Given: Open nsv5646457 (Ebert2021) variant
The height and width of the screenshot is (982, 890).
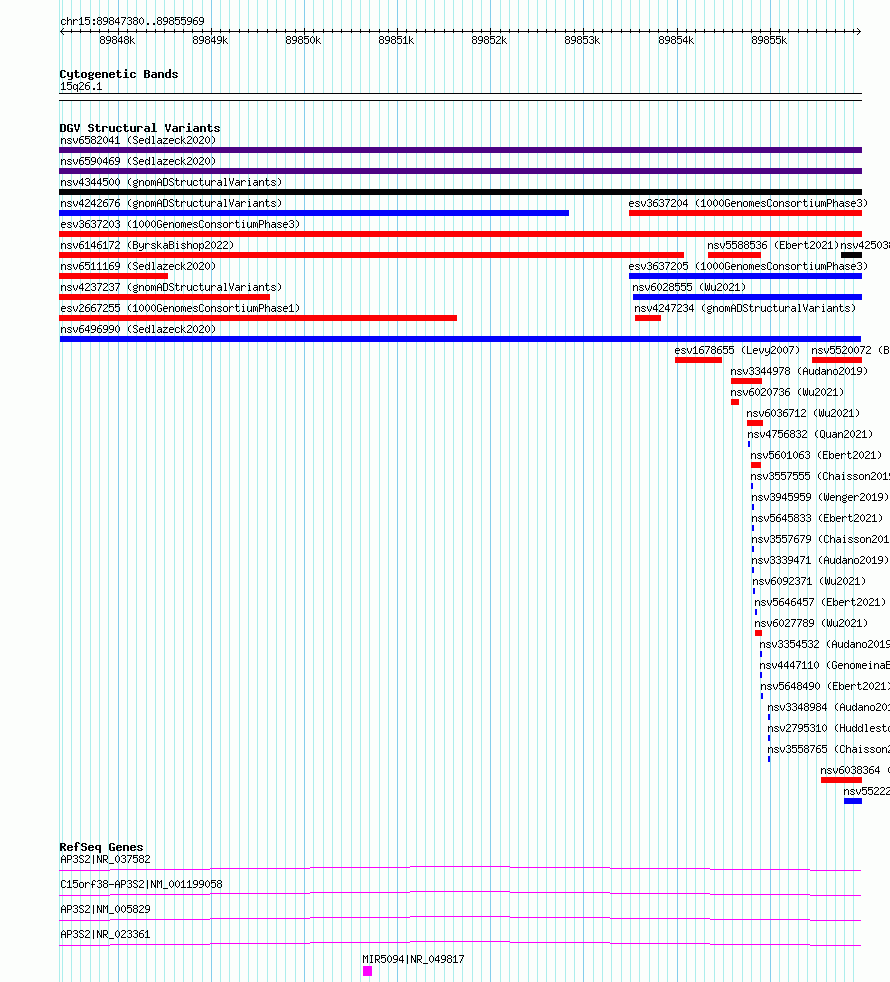Looking at the screenshot, I should coord(820,602).
